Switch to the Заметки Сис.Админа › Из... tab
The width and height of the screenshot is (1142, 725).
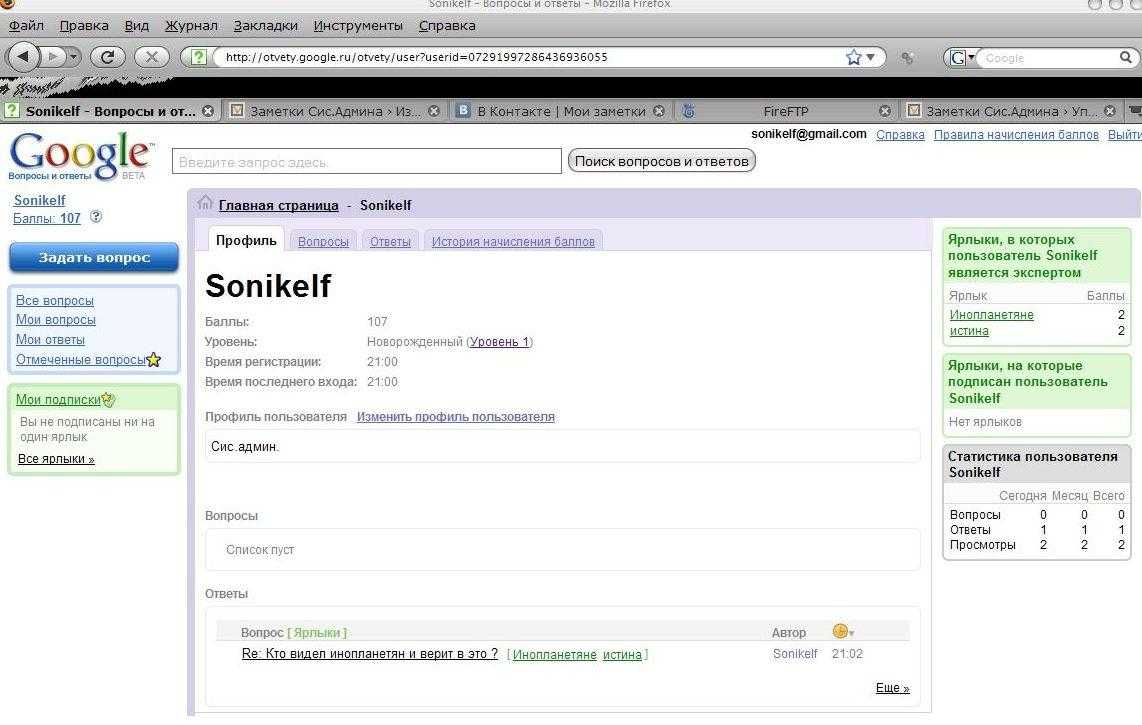coord(335,111)
